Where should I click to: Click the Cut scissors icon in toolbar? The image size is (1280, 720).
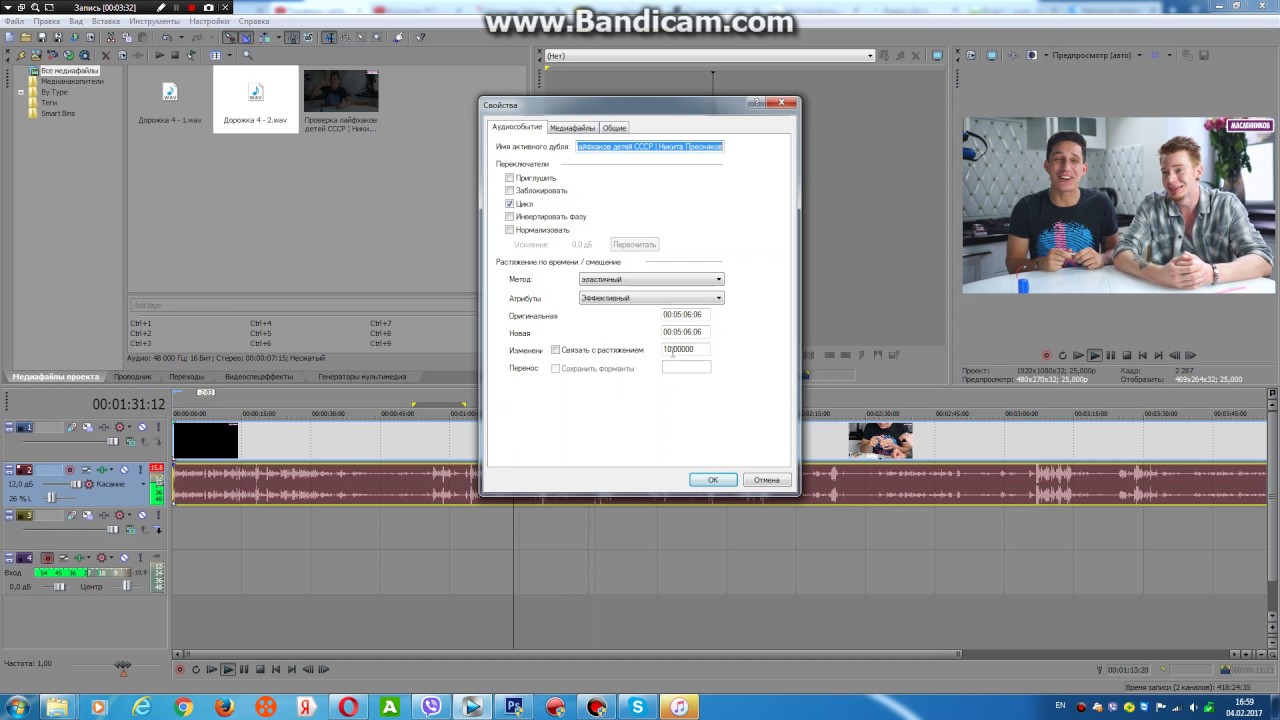coord(110,37)
